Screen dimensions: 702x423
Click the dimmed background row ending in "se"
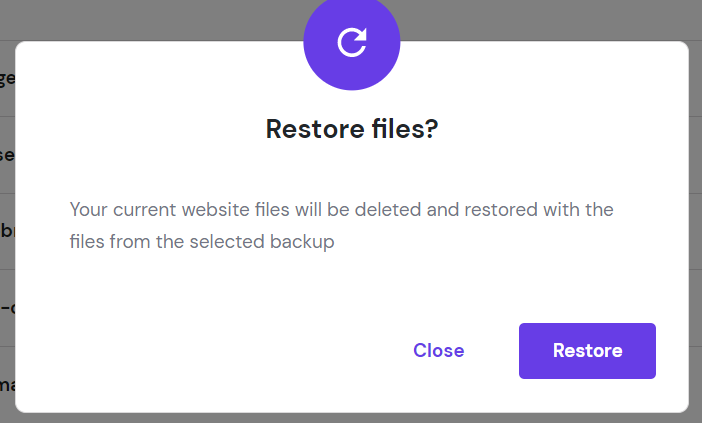[x=7, y=155]
